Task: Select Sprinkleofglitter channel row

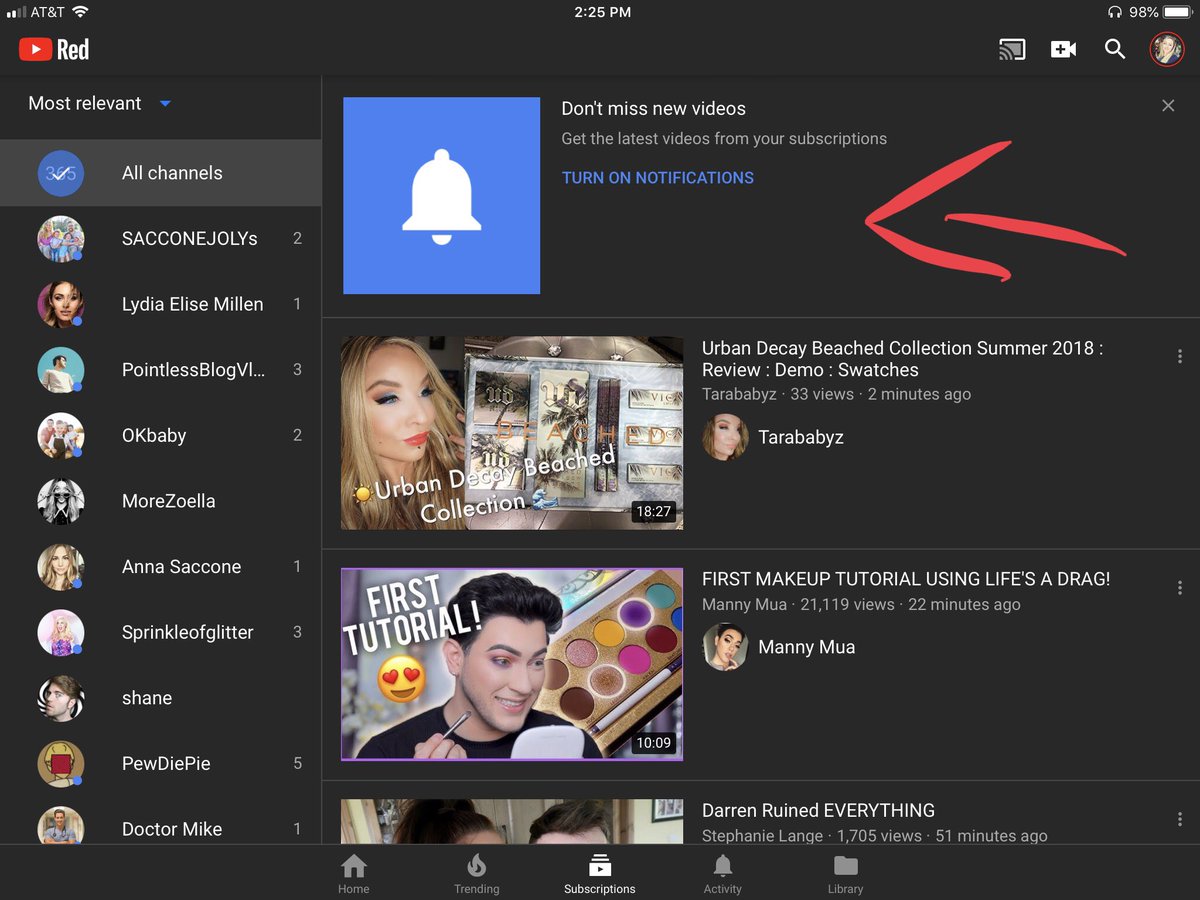Action: (160, 632)
